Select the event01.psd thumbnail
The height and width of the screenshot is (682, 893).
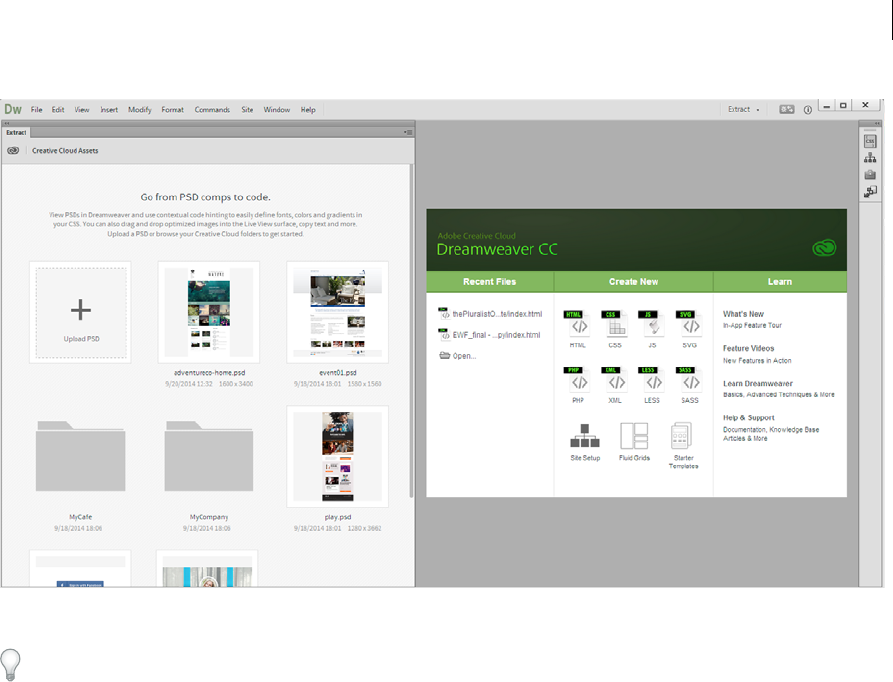point(337,312)
